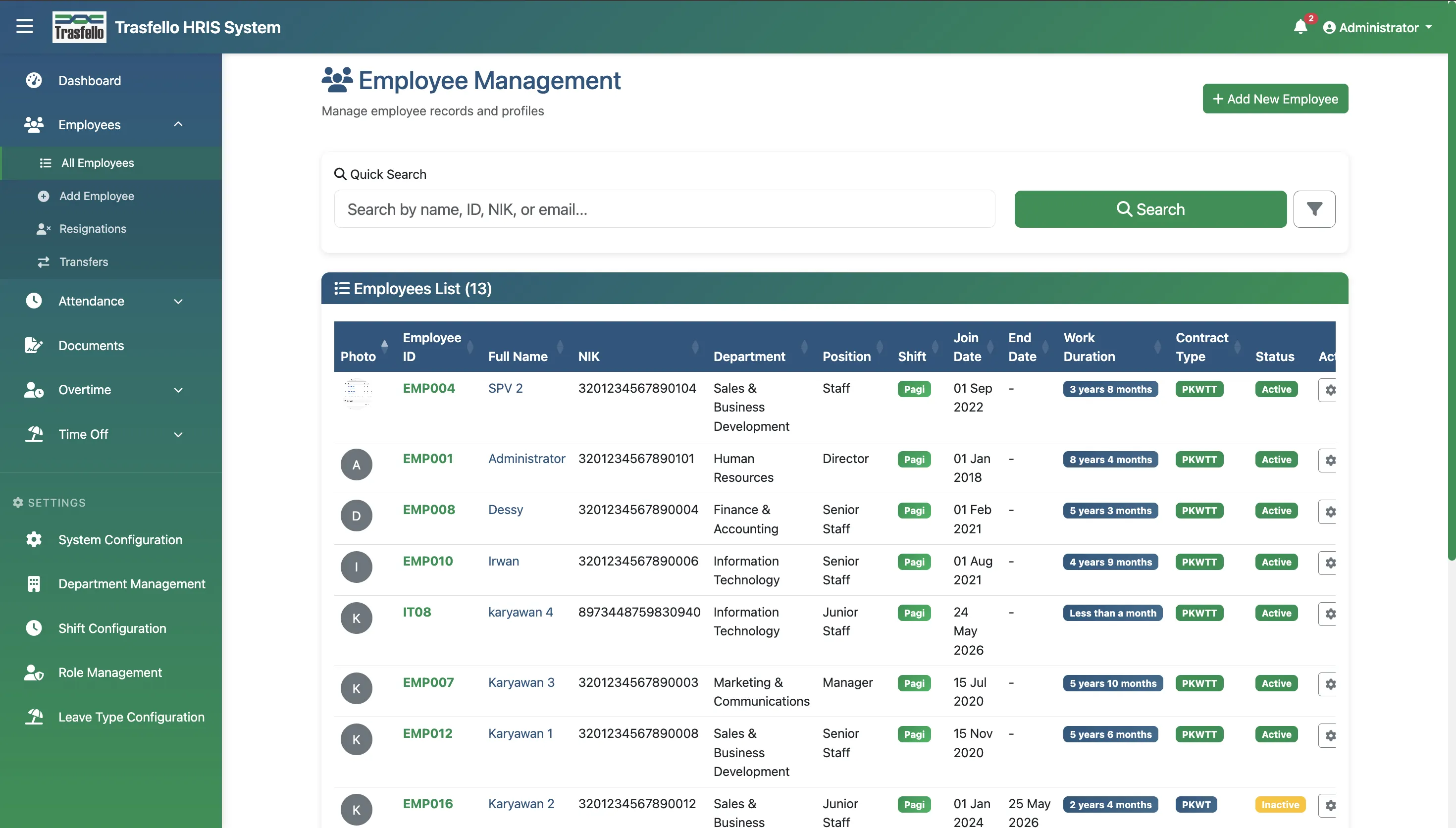Open the Administrator account dropdown
1456x828 pixels.
(1378, 27)
